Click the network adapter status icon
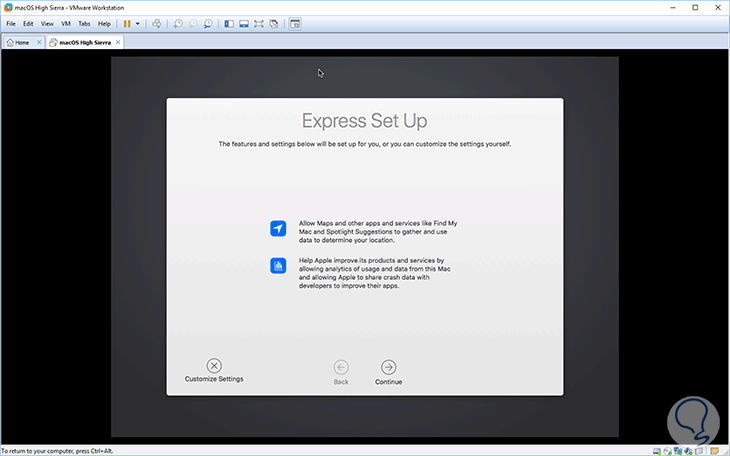This screenshot has height=456, width=730. [x=678, y=451]
